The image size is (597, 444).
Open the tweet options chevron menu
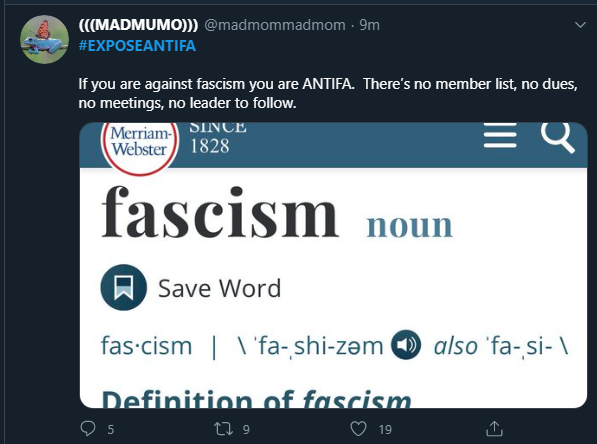[x=580, y=25]
